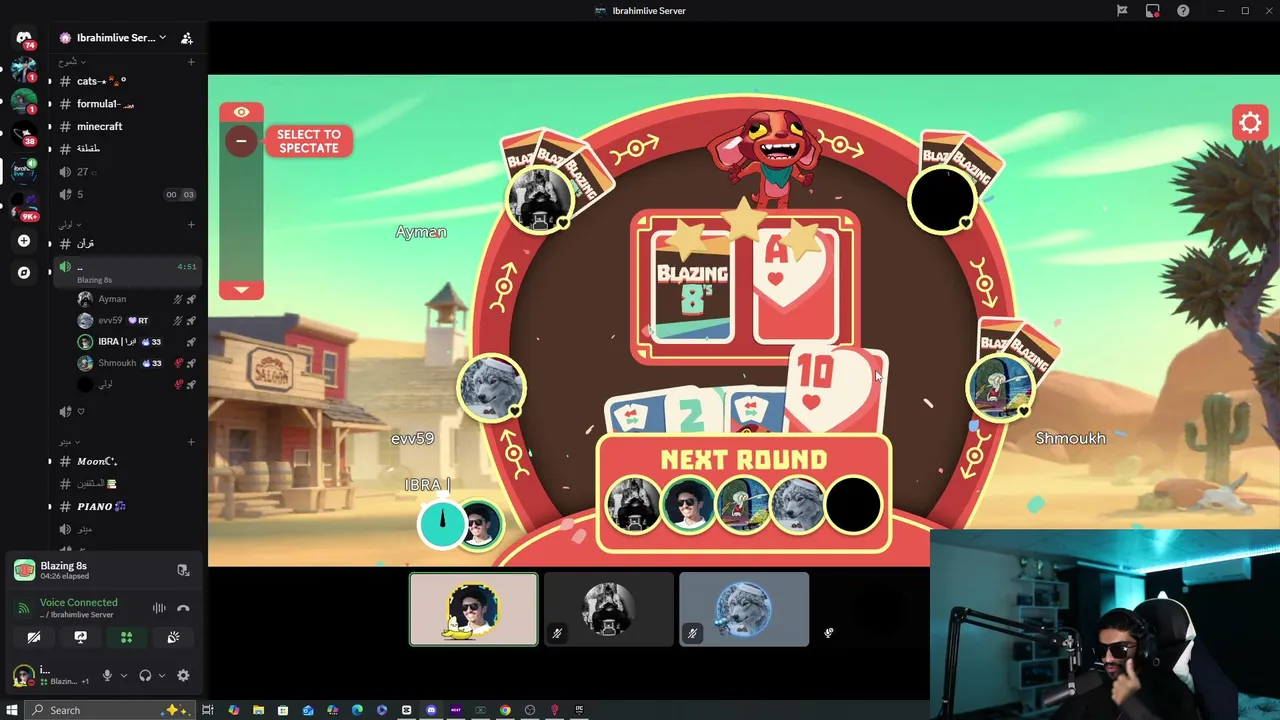Click the Blazing 8s activity icon

(x=25, y=570)
